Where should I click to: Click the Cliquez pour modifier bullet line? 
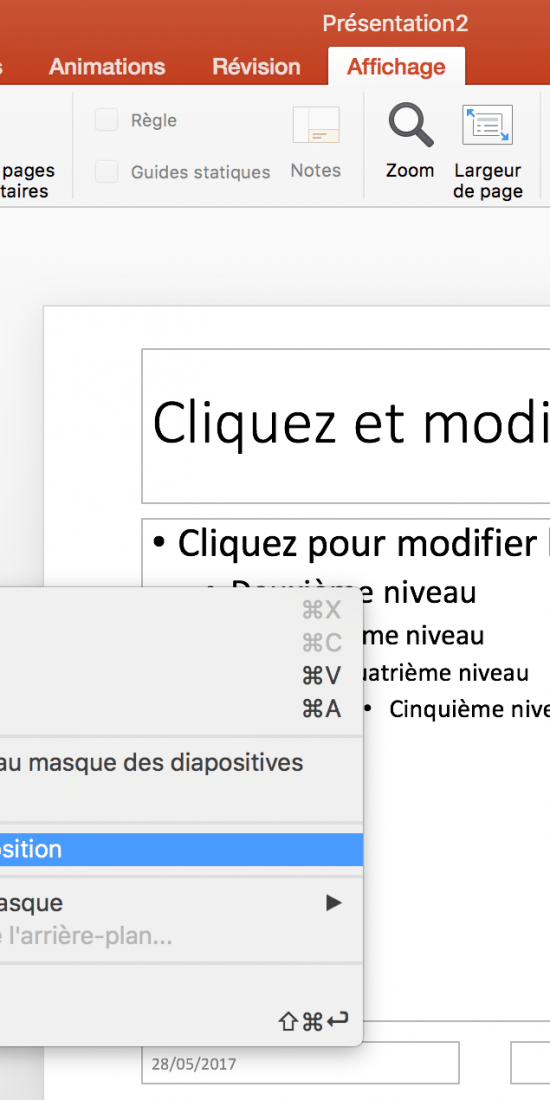[x=351, y=543]
